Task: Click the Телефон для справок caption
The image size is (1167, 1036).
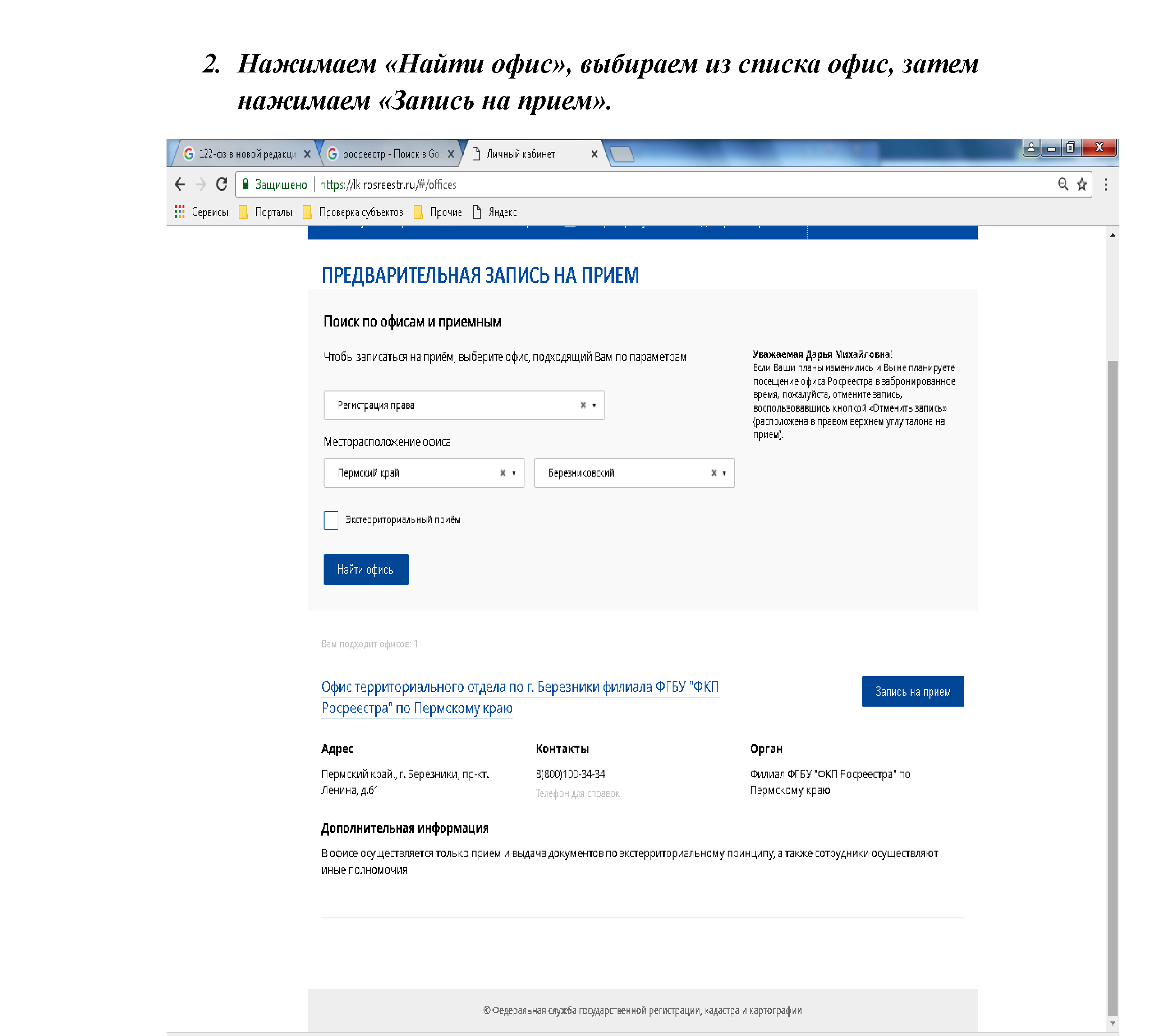Action: point(577,793)
